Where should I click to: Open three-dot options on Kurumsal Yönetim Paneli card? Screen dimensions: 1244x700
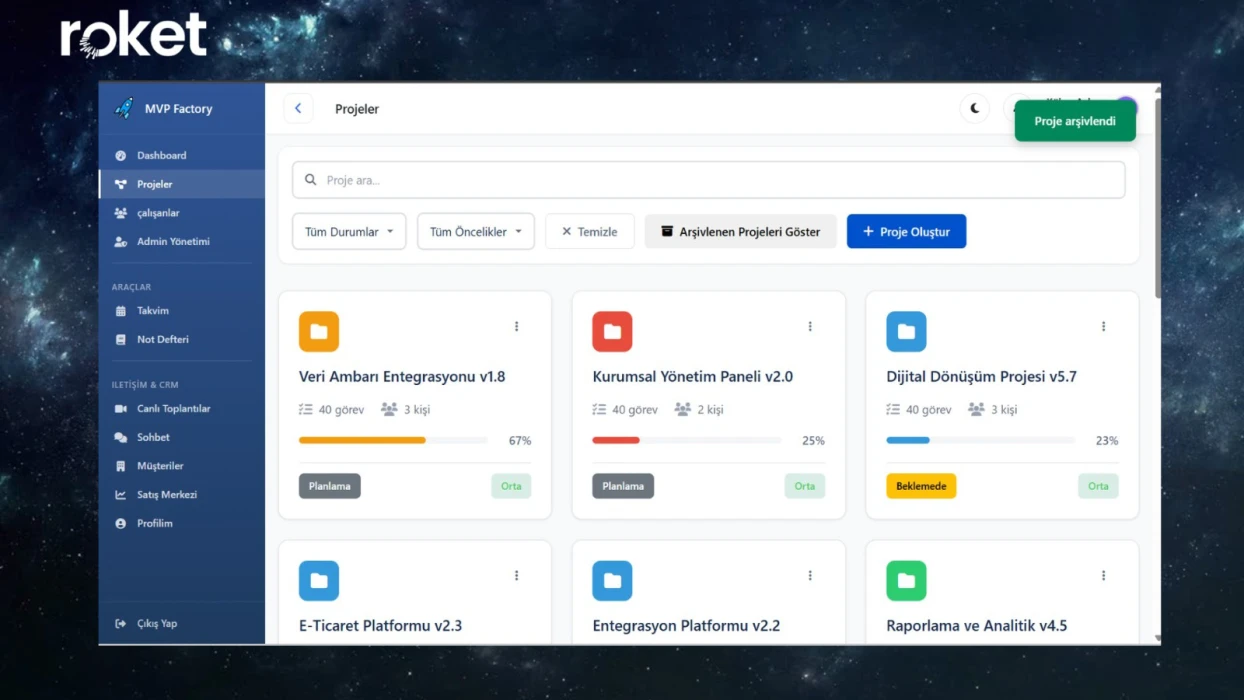point(810,327)
